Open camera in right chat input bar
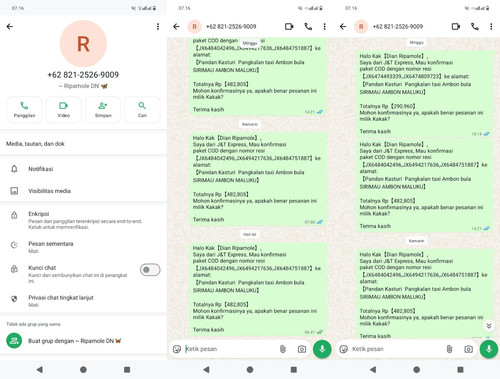 pyautogui.click(x=468, y=349)
